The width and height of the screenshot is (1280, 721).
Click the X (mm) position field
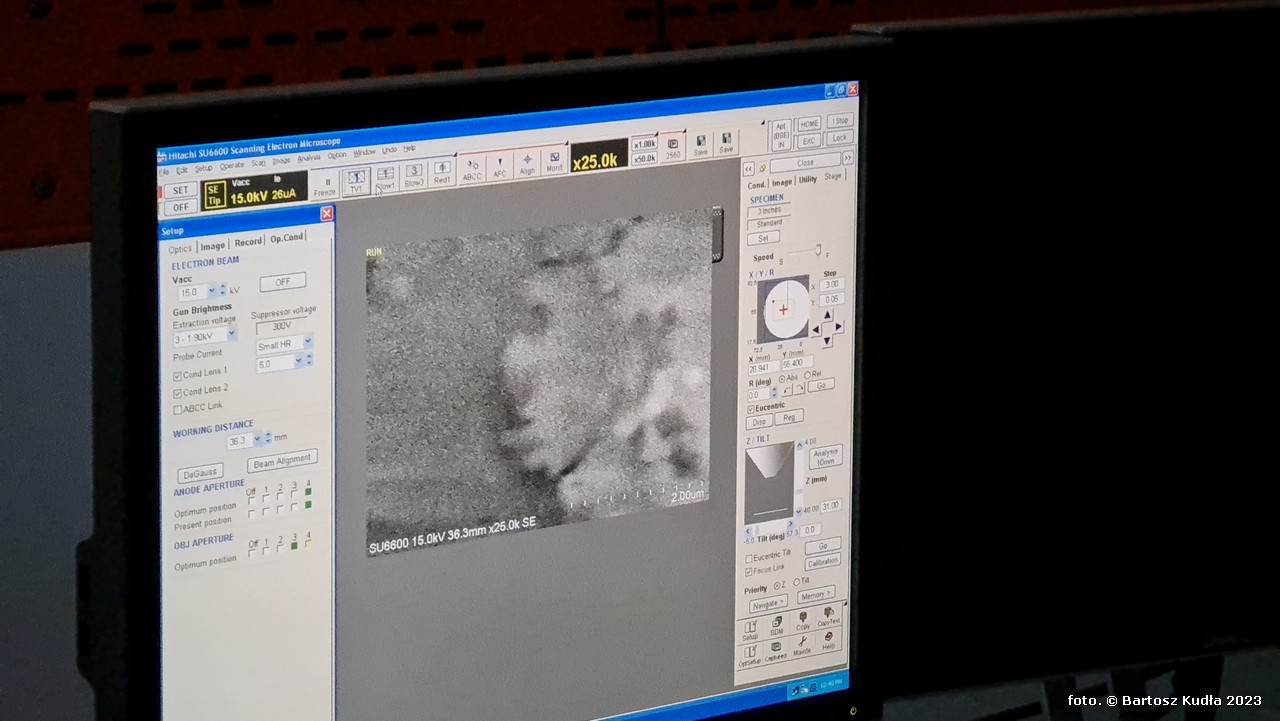tap(763, 366)
